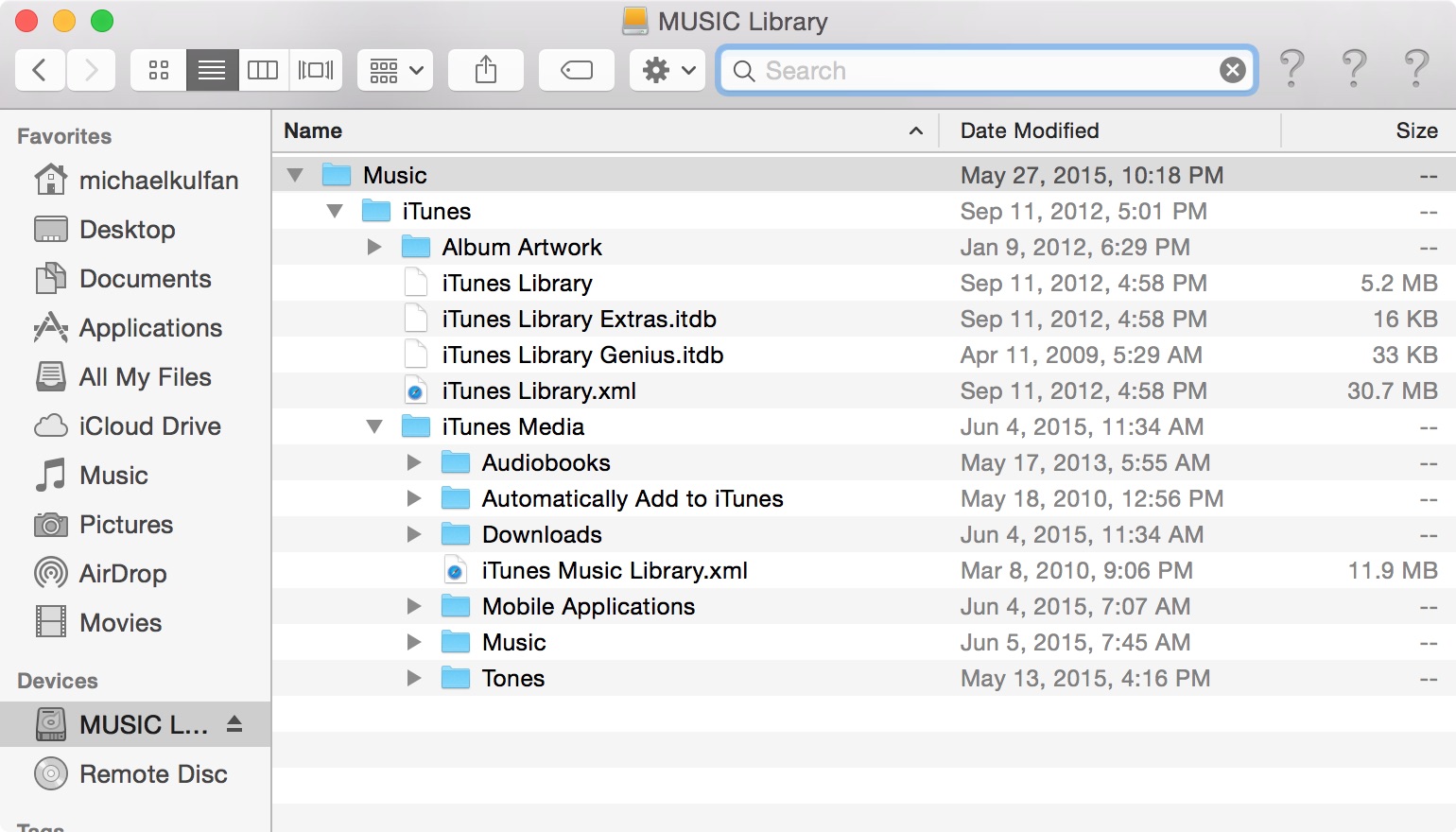Expand the Audiobooks folder
The height and width of the screenshot is (832, 1456).
tap(414, 463)
